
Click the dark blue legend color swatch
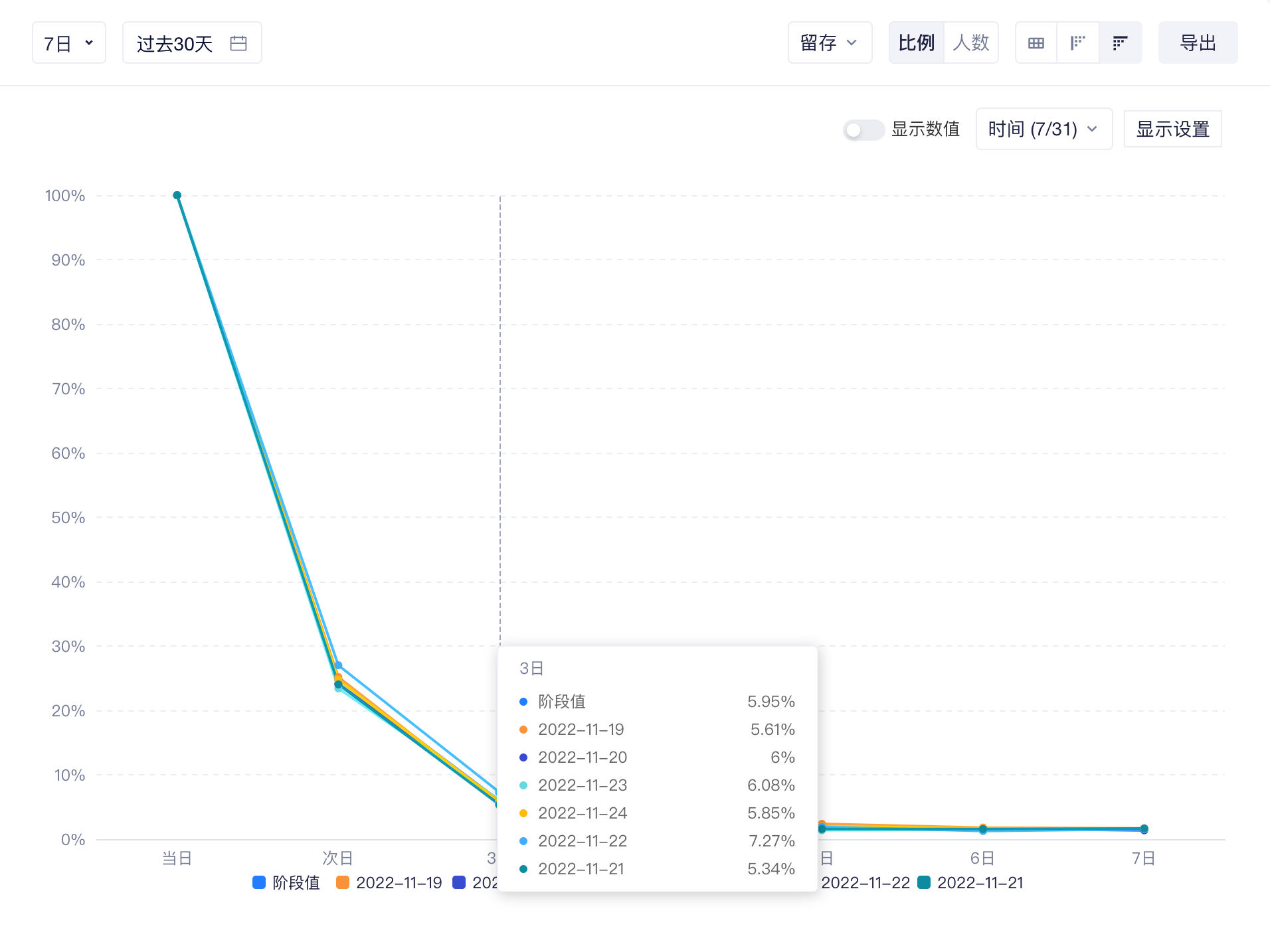(459, 882)
